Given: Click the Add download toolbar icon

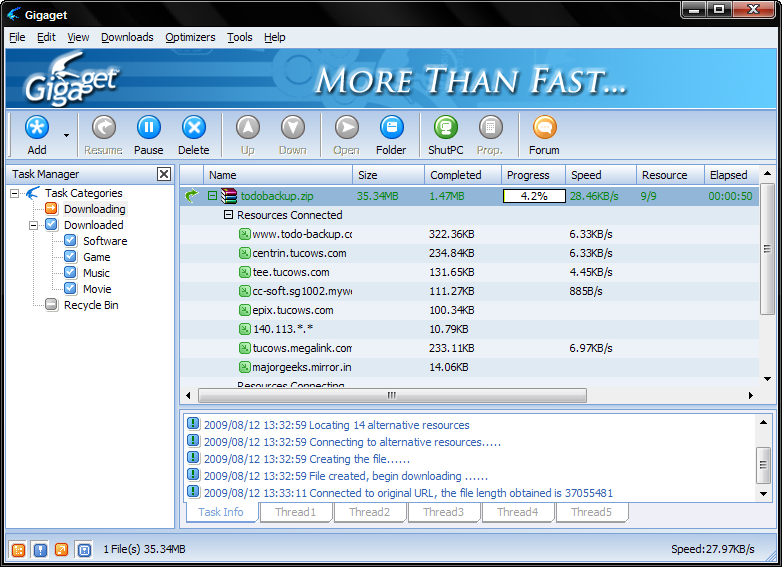Looking at the screenshot, I should [x=37, y=128].
